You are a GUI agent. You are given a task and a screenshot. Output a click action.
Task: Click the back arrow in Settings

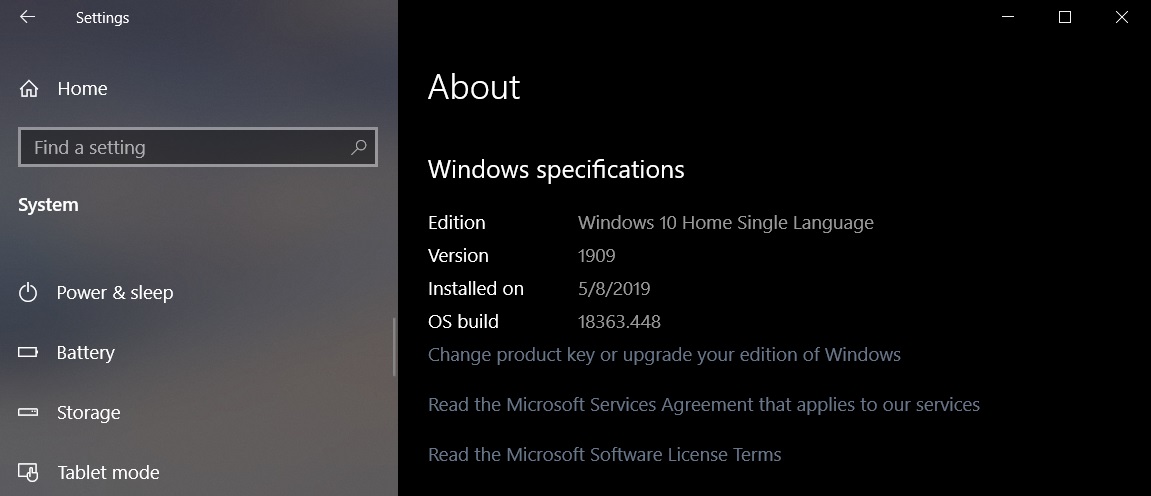[27, 17]
